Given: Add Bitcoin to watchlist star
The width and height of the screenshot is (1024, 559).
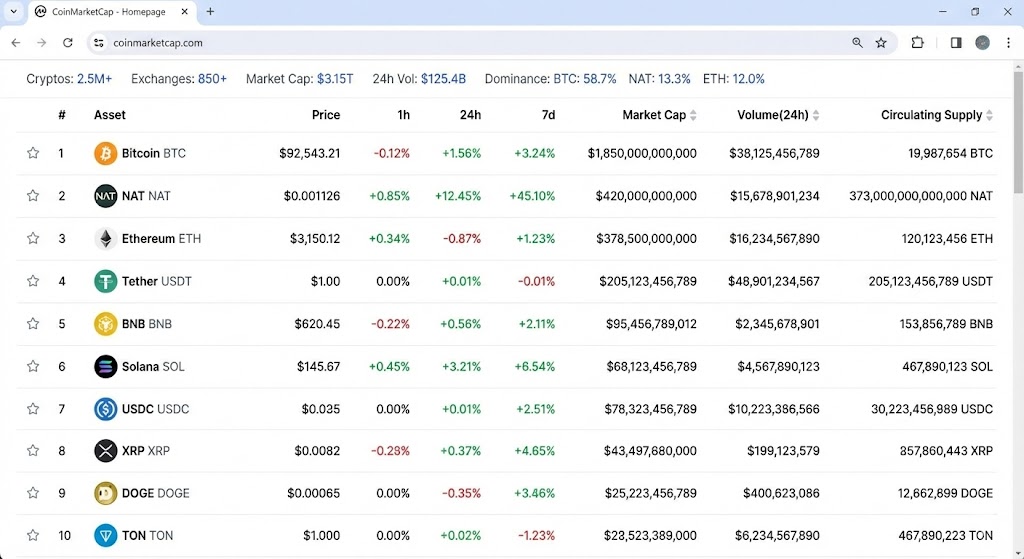Looking at the screenshot, I should point(33,153).
